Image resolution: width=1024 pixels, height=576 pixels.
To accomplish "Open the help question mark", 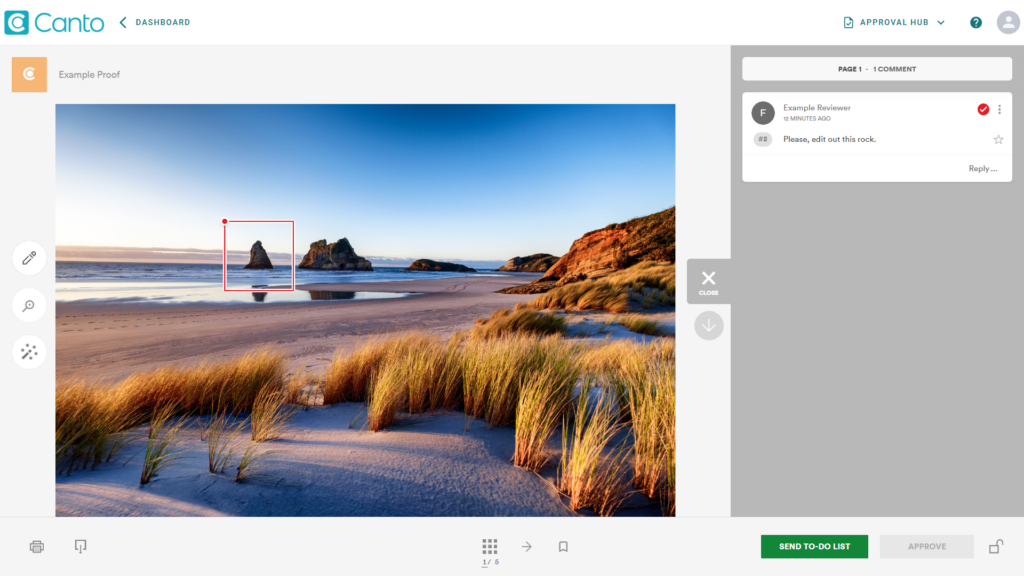I will 976,22.
